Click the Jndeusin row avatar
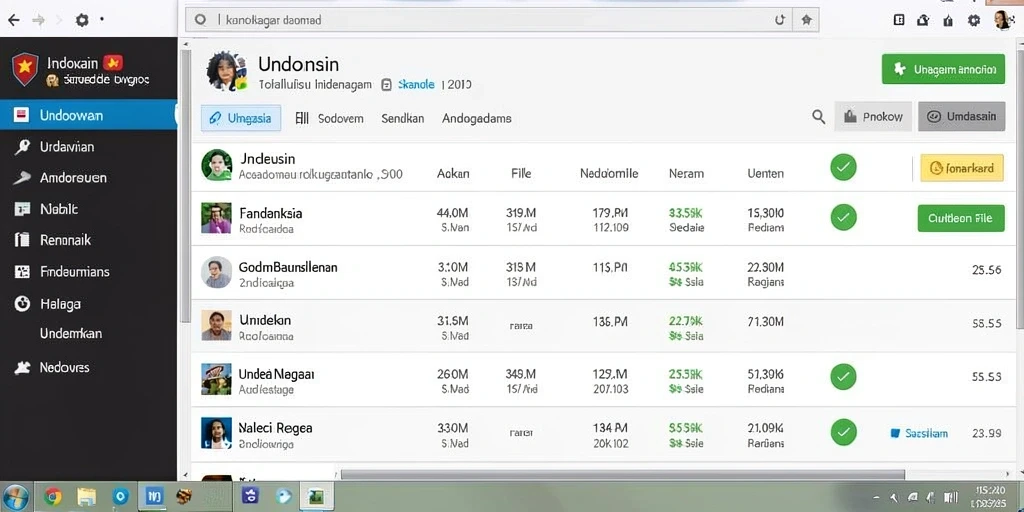1024x512 pixels. point(217,165)
